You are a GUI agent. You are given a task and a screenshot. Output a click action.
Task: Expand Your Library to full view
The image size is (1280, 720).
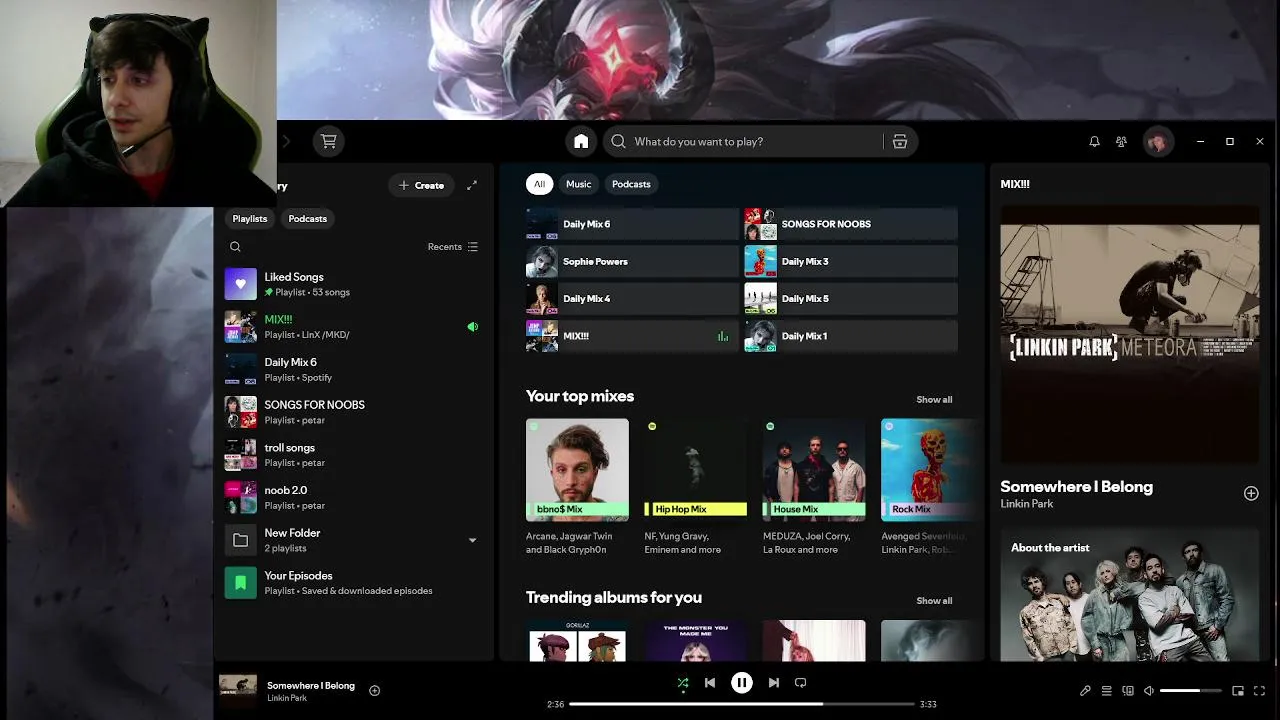click(472, 185)
